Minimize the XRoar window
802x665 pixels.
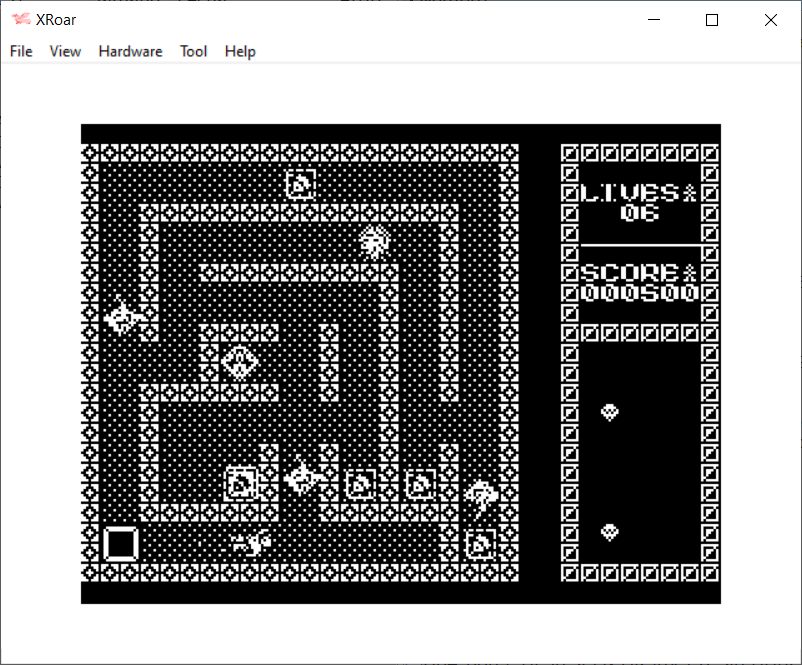click(654, 20)
